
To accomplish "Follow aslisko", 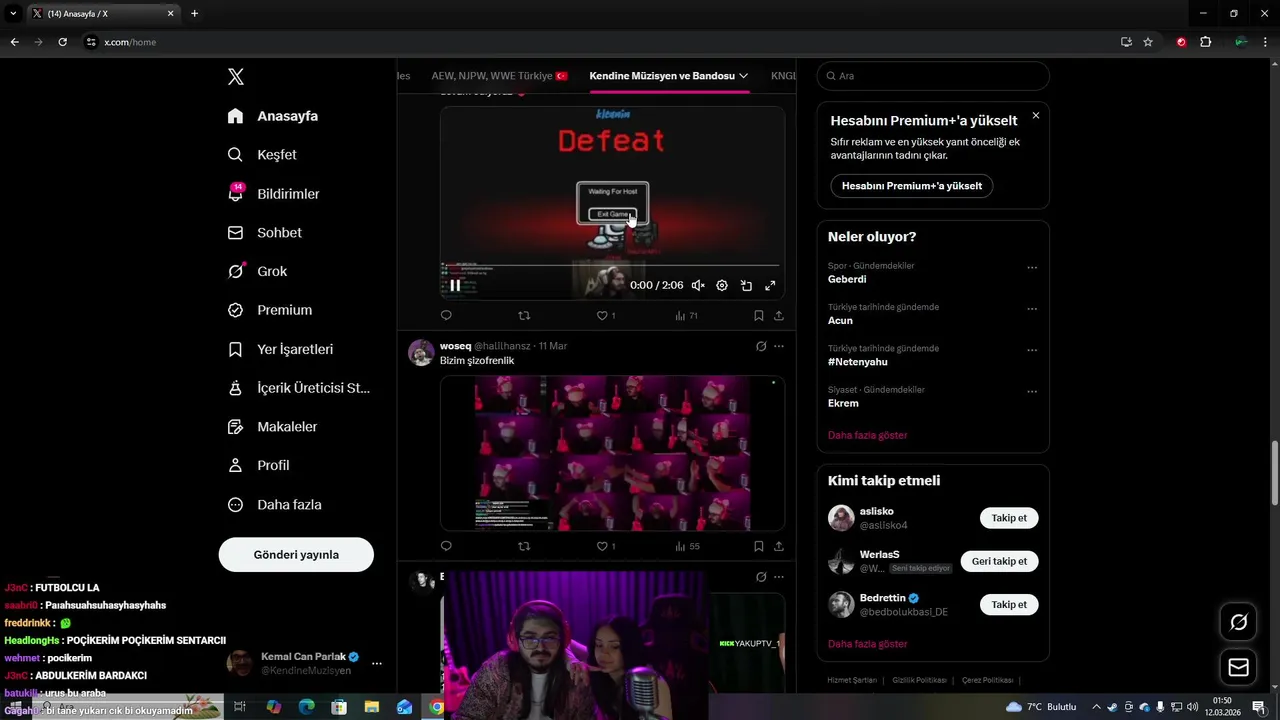I will [1009, 518].
